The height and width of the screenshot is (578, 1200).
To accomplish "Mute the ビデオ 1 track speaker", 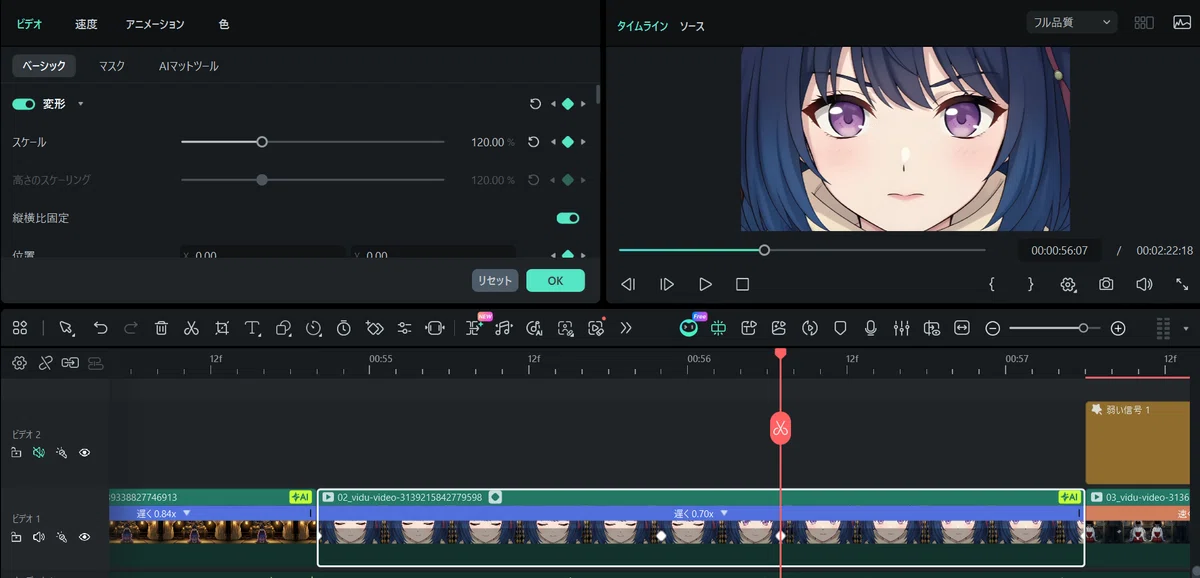I will click(x=39, y=537).
